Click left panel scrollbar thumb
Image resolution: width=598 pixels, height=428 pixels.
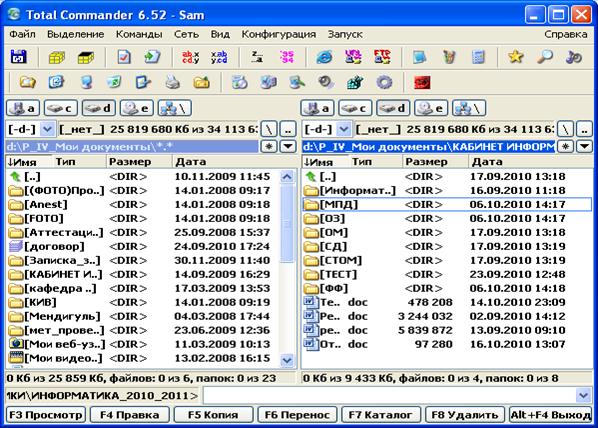click(287, 223)
